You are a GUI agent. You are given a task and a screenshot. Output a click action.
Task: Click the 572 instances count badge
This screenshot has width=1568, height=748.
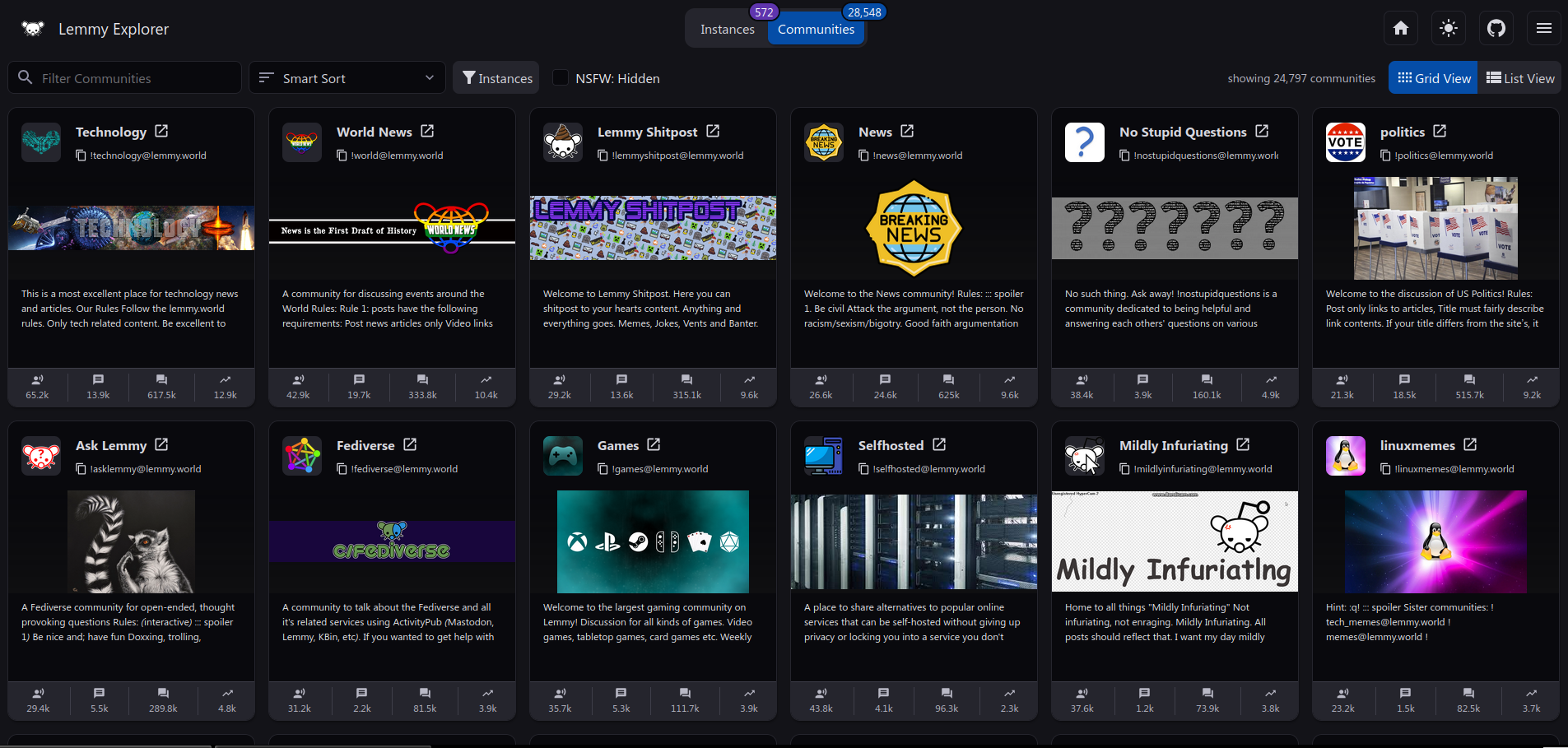764,12
